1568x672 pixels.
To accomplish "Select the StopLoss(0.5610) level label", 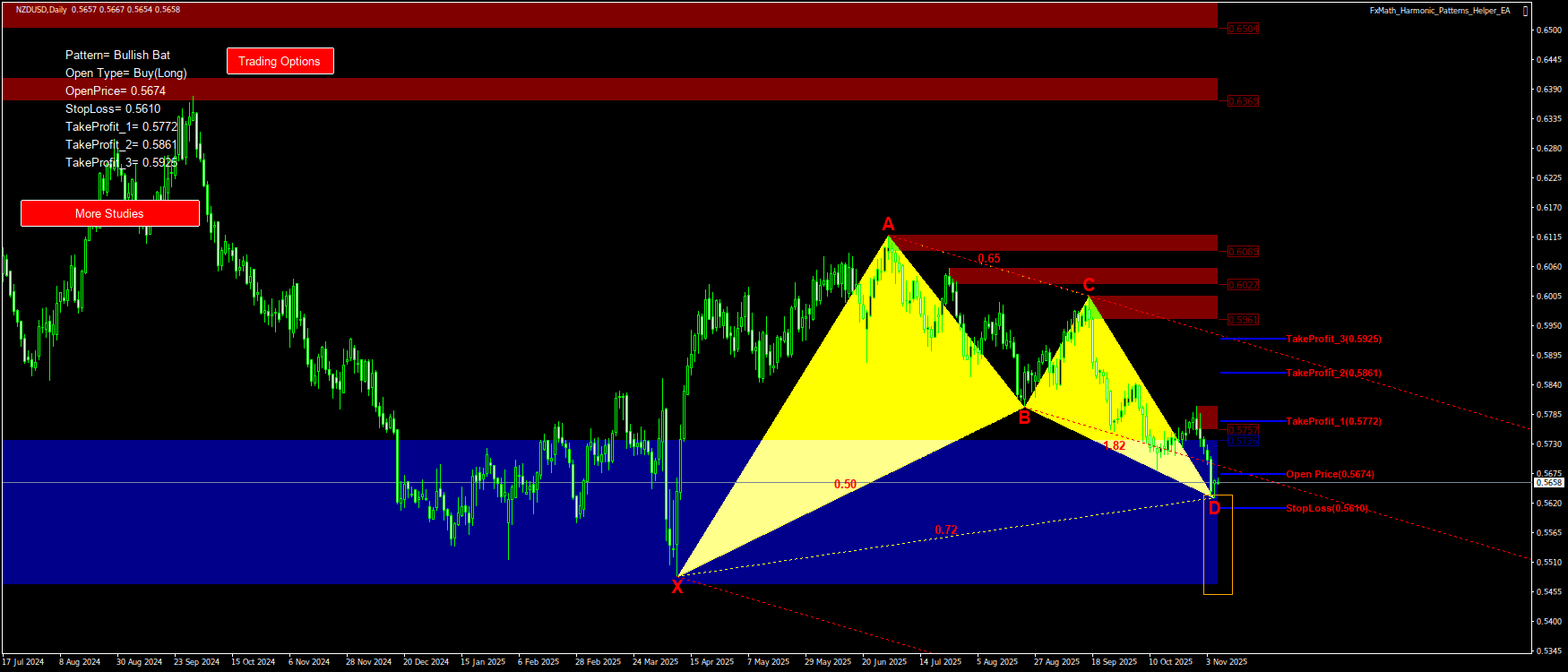I will pos(1326,508).
